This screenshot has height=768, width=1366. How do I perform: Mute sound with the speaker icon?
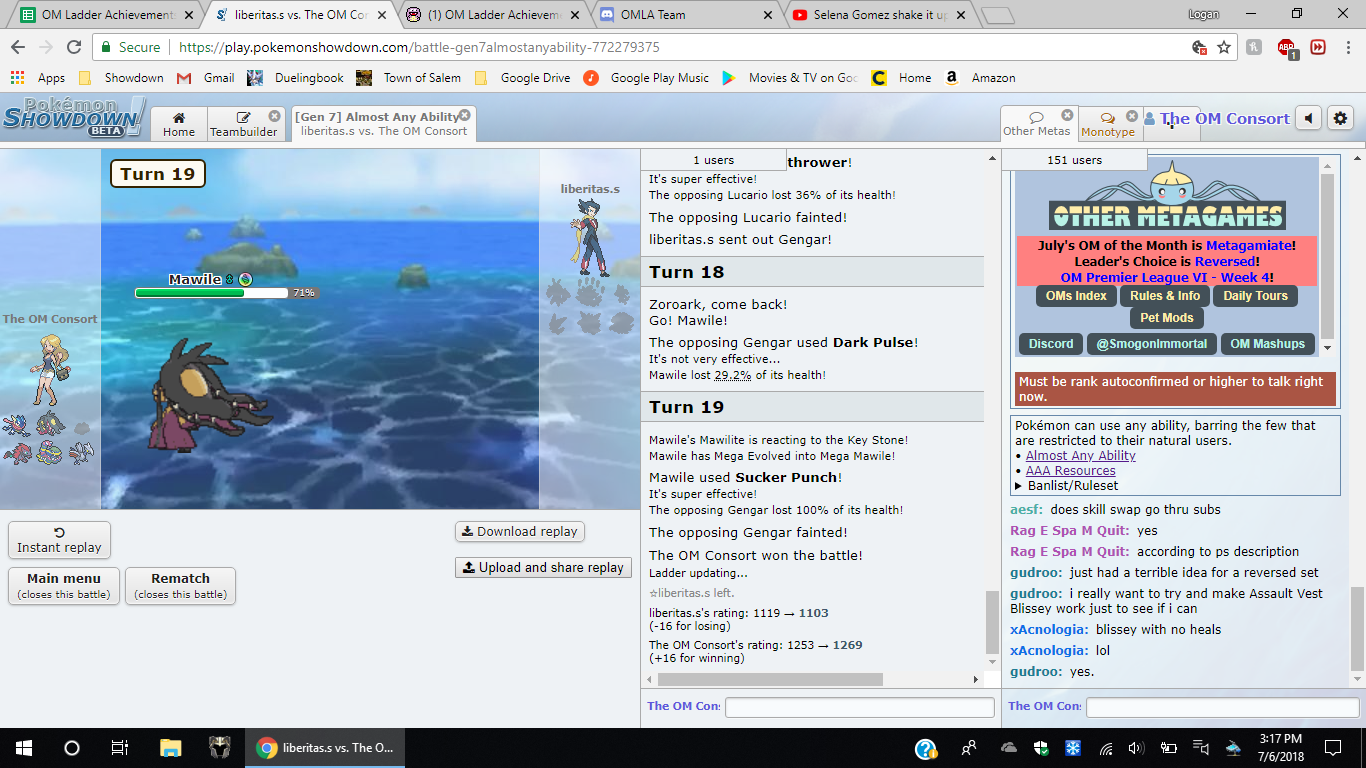point(1308,119)
